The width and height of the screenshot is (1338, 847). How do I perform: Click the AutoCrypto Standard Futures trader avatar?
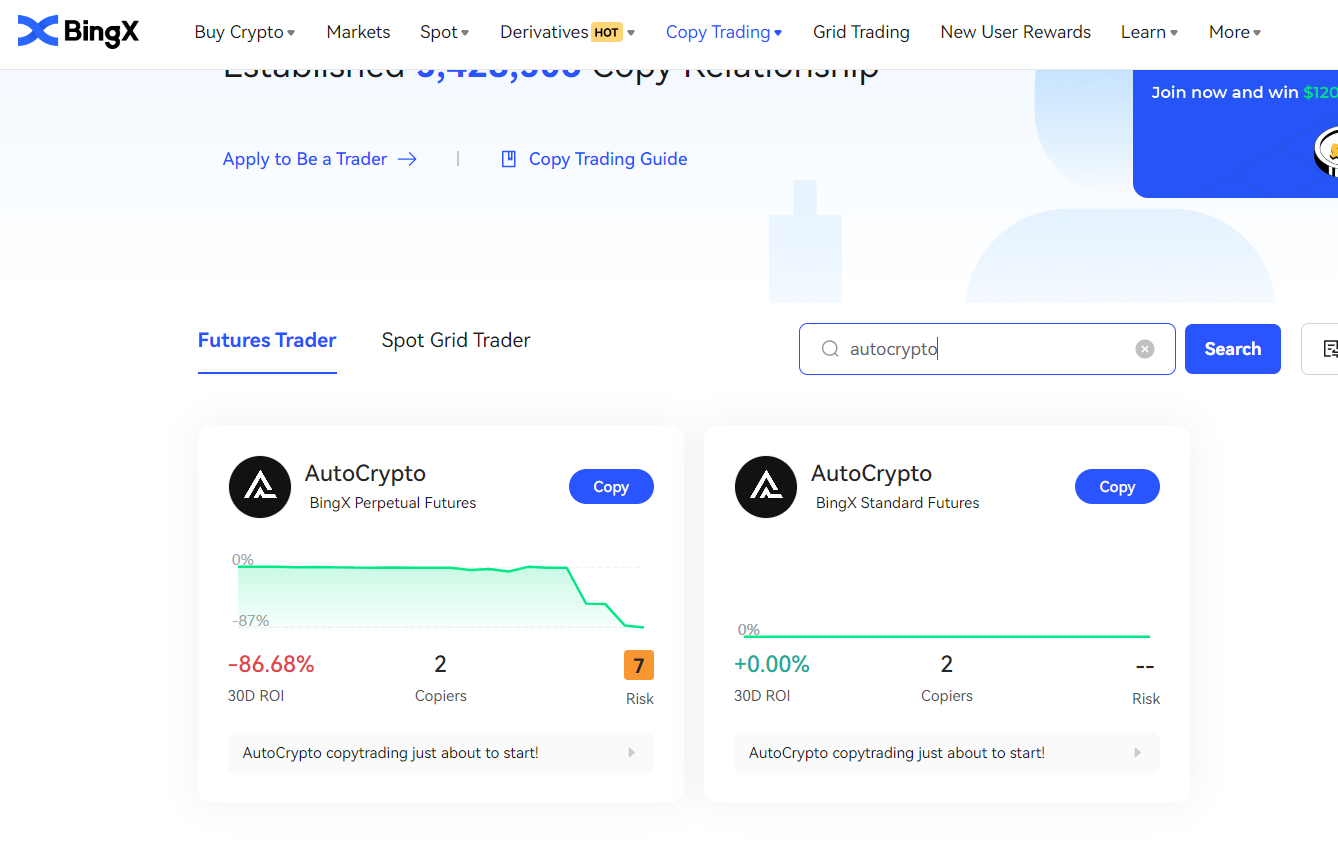pyautogui.click(x=766, y=487)
